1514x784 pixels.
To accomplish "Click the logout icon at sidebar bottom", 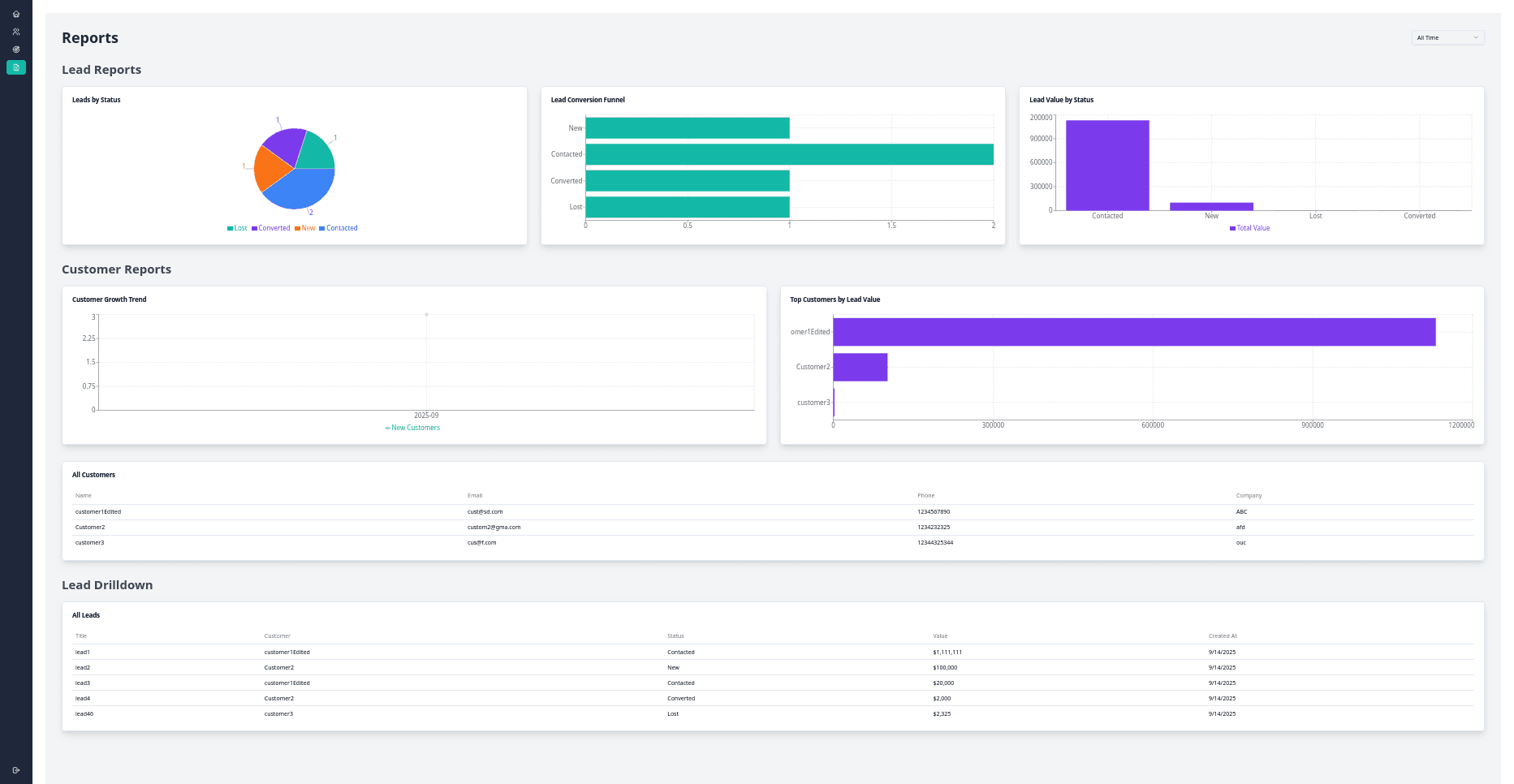I will [x=16, y=770].
